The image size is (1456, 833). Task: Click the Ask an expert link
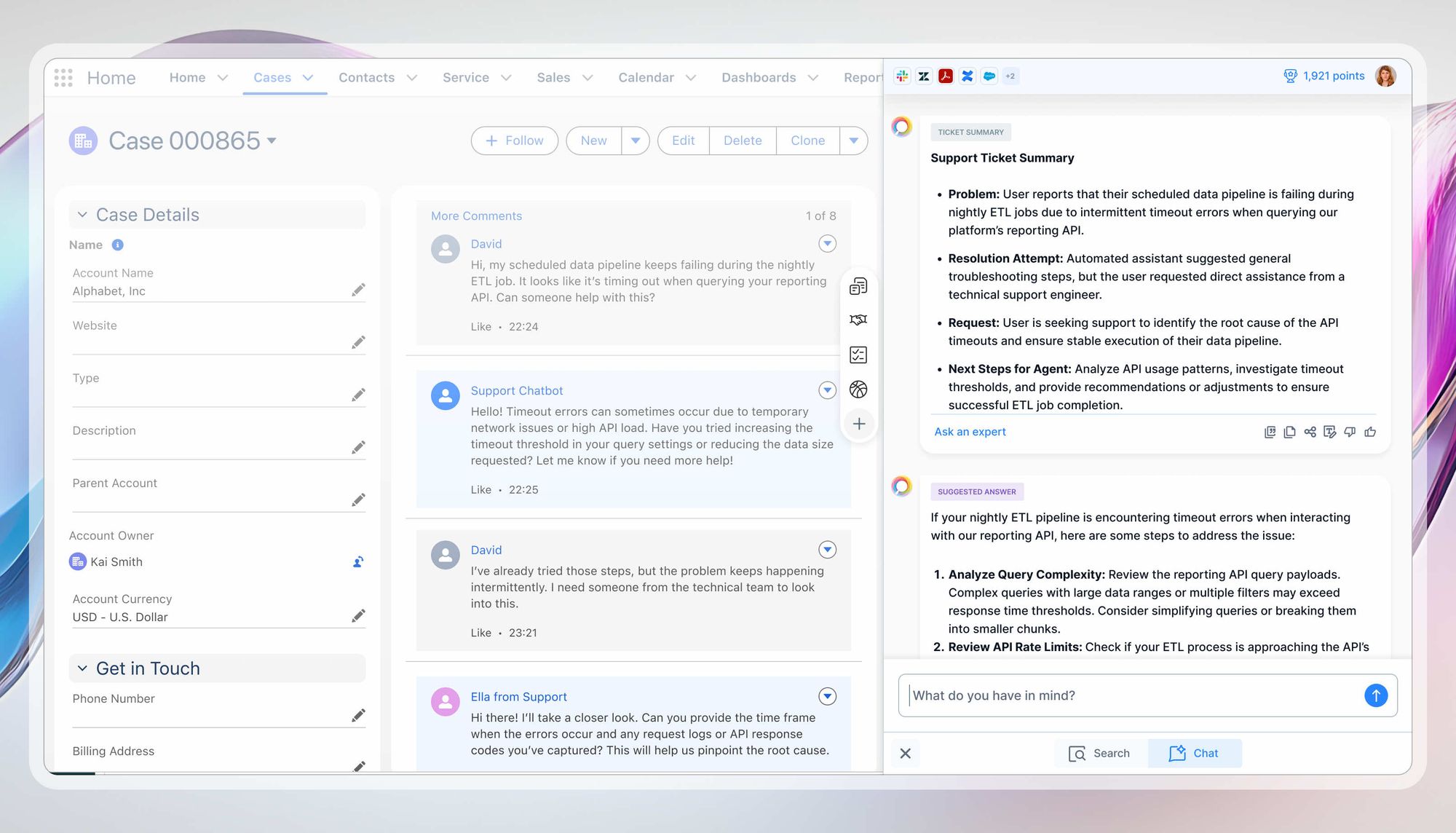tap(970, 431)
